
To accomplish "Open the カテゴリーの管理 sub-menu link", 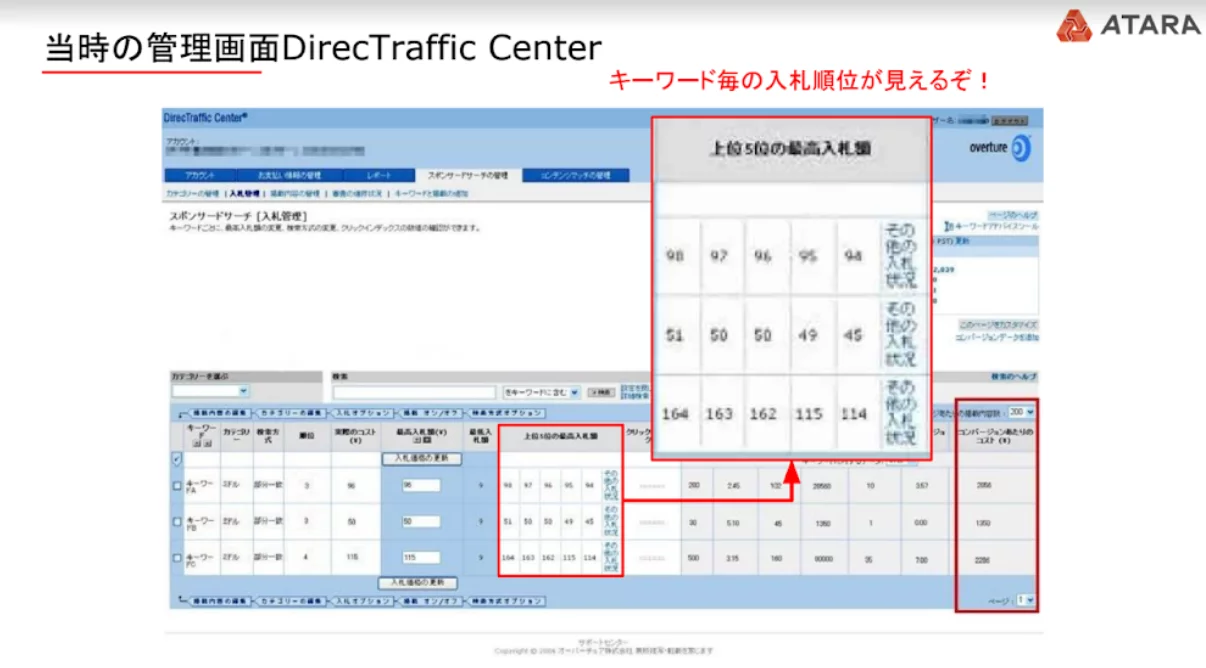I will (x=192, y=193).
